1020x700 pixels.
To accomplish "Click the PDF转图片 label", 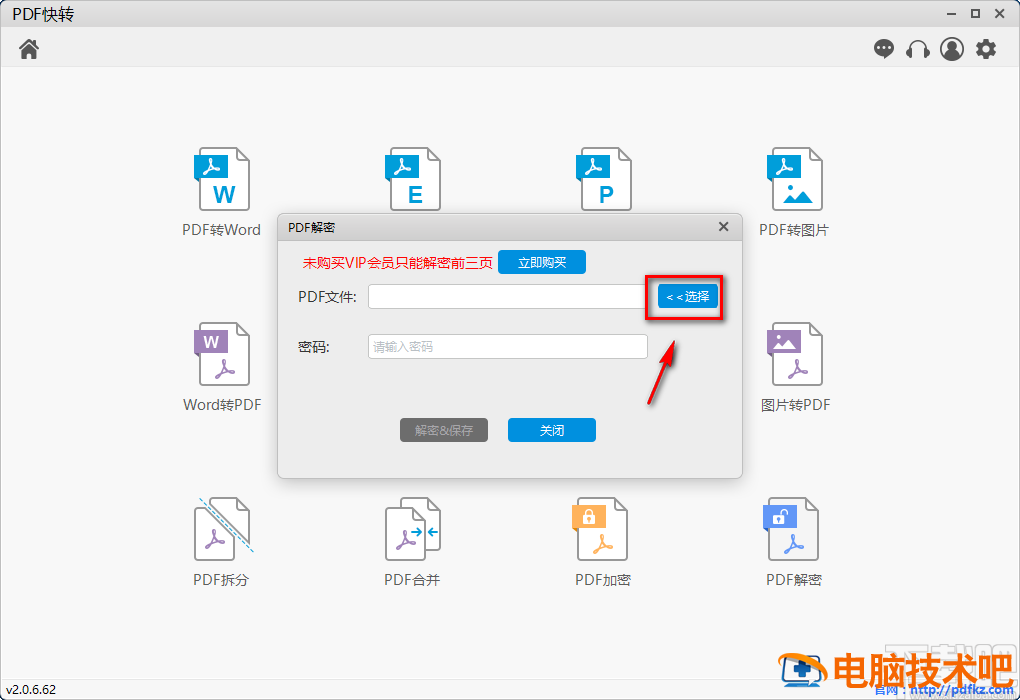I will pos(794,230).
